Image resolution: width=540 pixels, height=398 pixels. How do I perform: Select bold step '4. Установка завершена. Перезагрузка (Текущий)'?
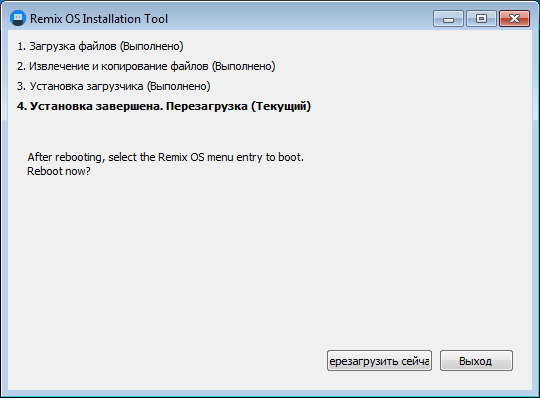coord(164,106)
